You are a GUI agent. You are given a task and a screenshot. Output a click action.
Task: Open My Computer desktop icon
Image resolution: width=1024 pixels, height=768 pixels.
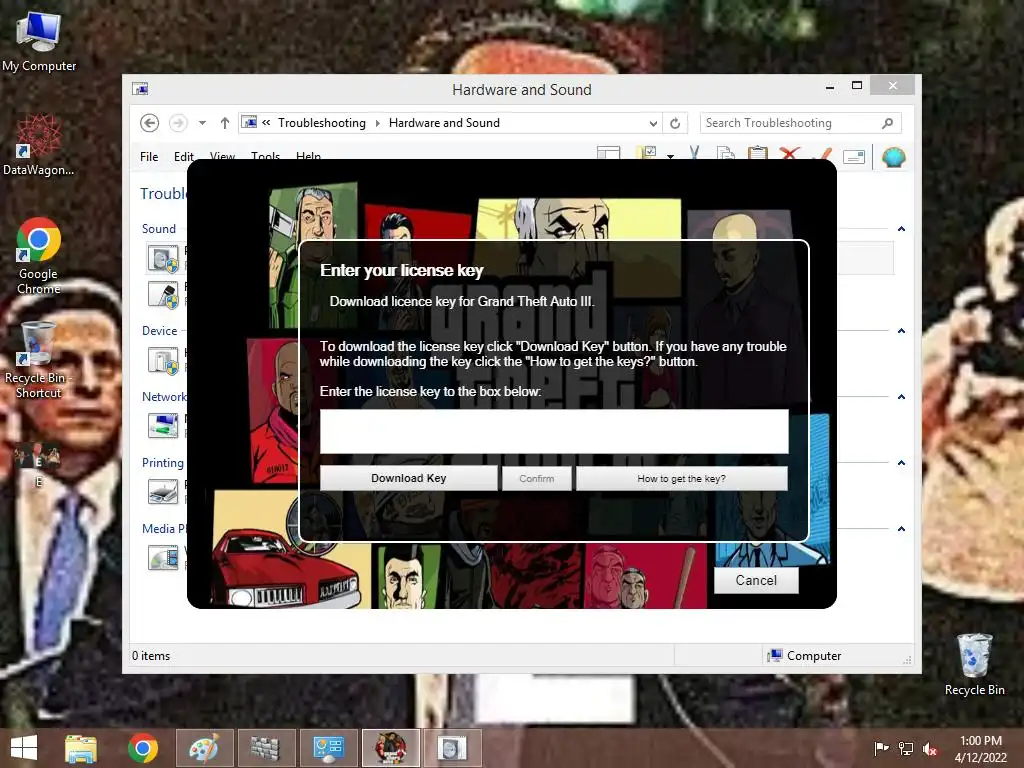(x=39, y=42)
